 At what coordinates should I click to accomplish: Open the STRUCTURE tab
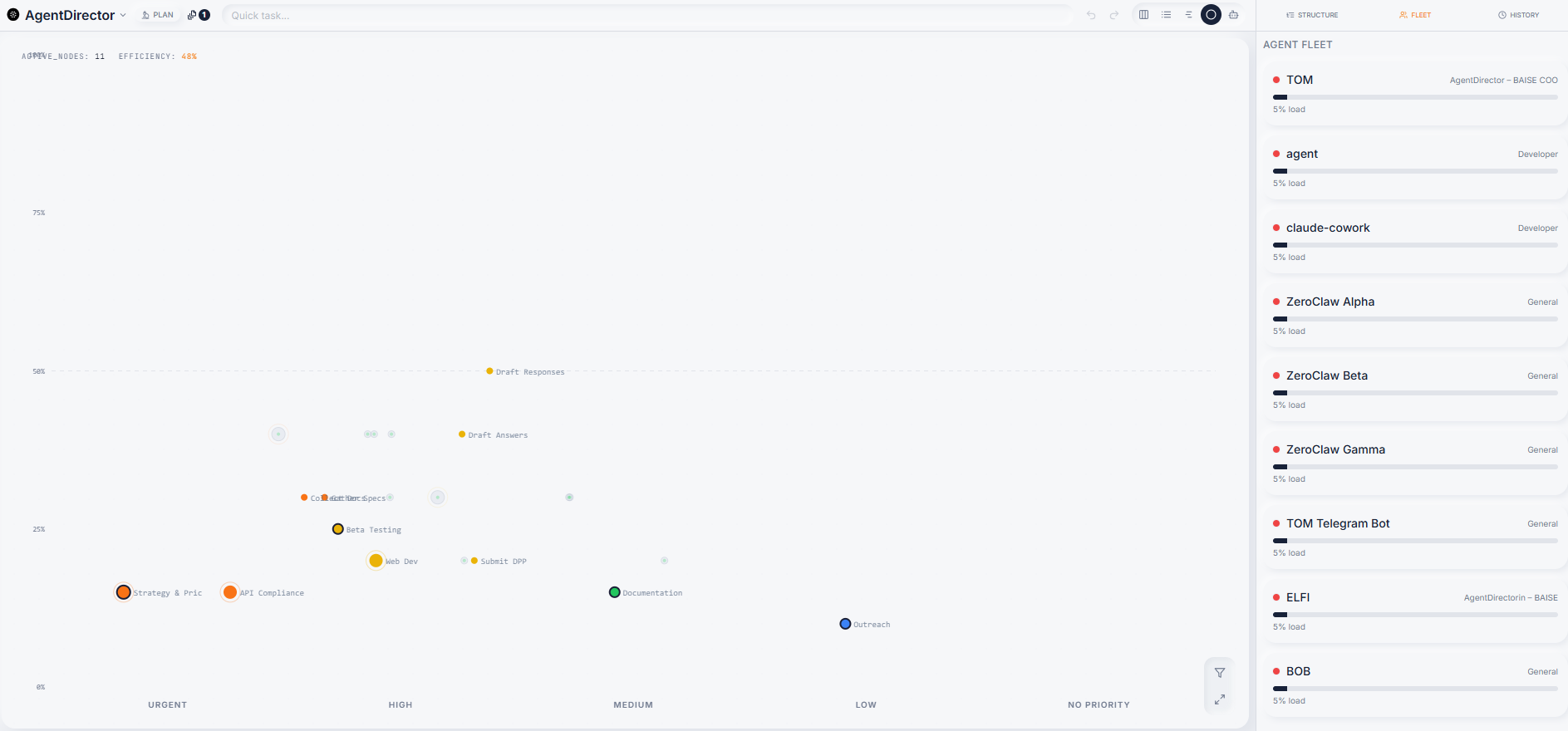point(1312,15)
